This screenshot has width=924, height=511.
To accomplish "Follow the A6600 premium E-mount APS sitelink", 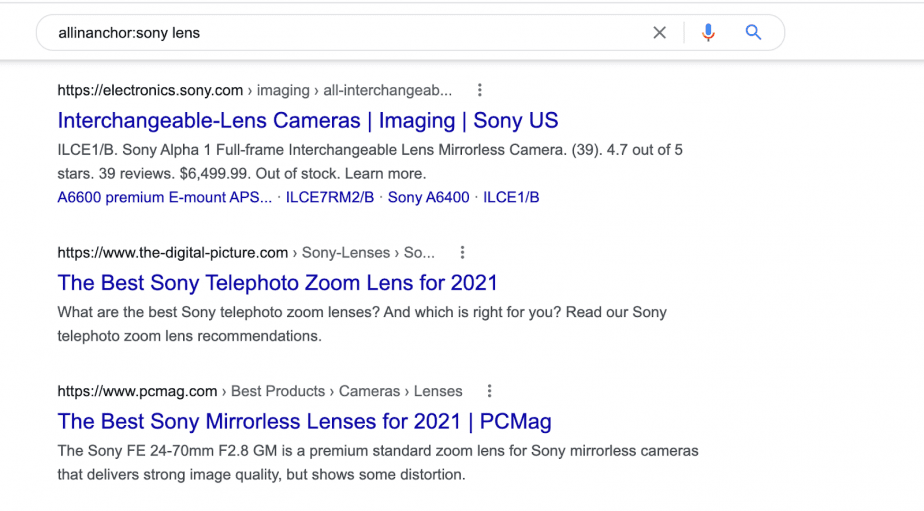I will pos(164,197).
